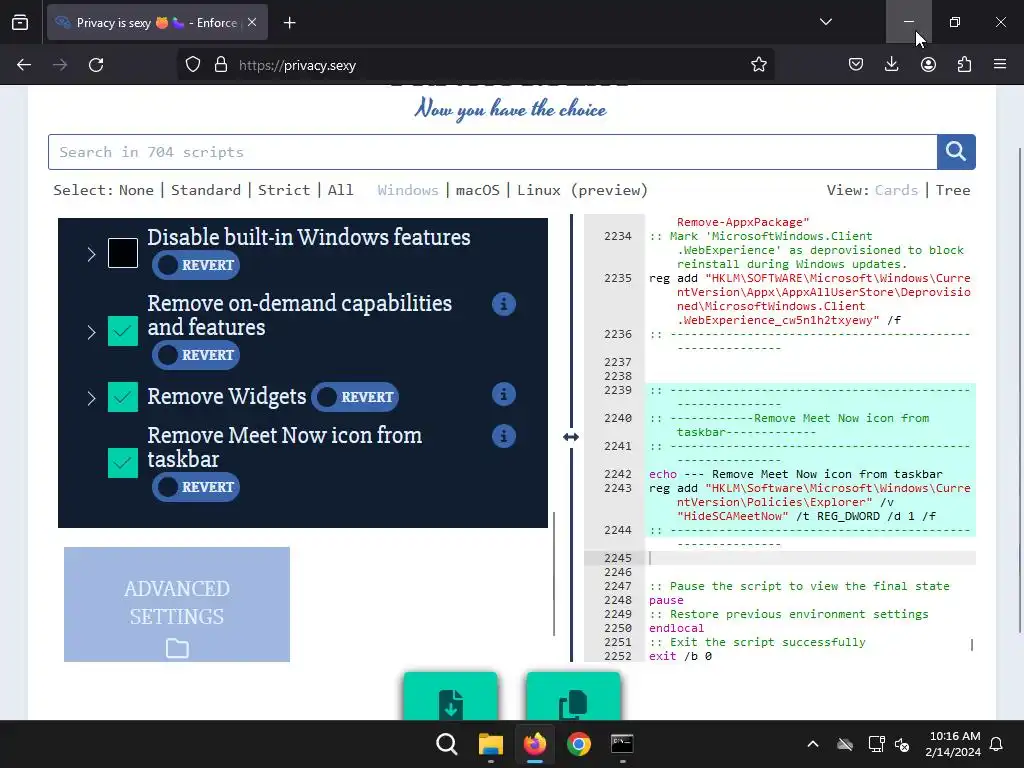
Task: Toggle revert for Remove on-demand capabilities
Action: [x=196, y=355]
